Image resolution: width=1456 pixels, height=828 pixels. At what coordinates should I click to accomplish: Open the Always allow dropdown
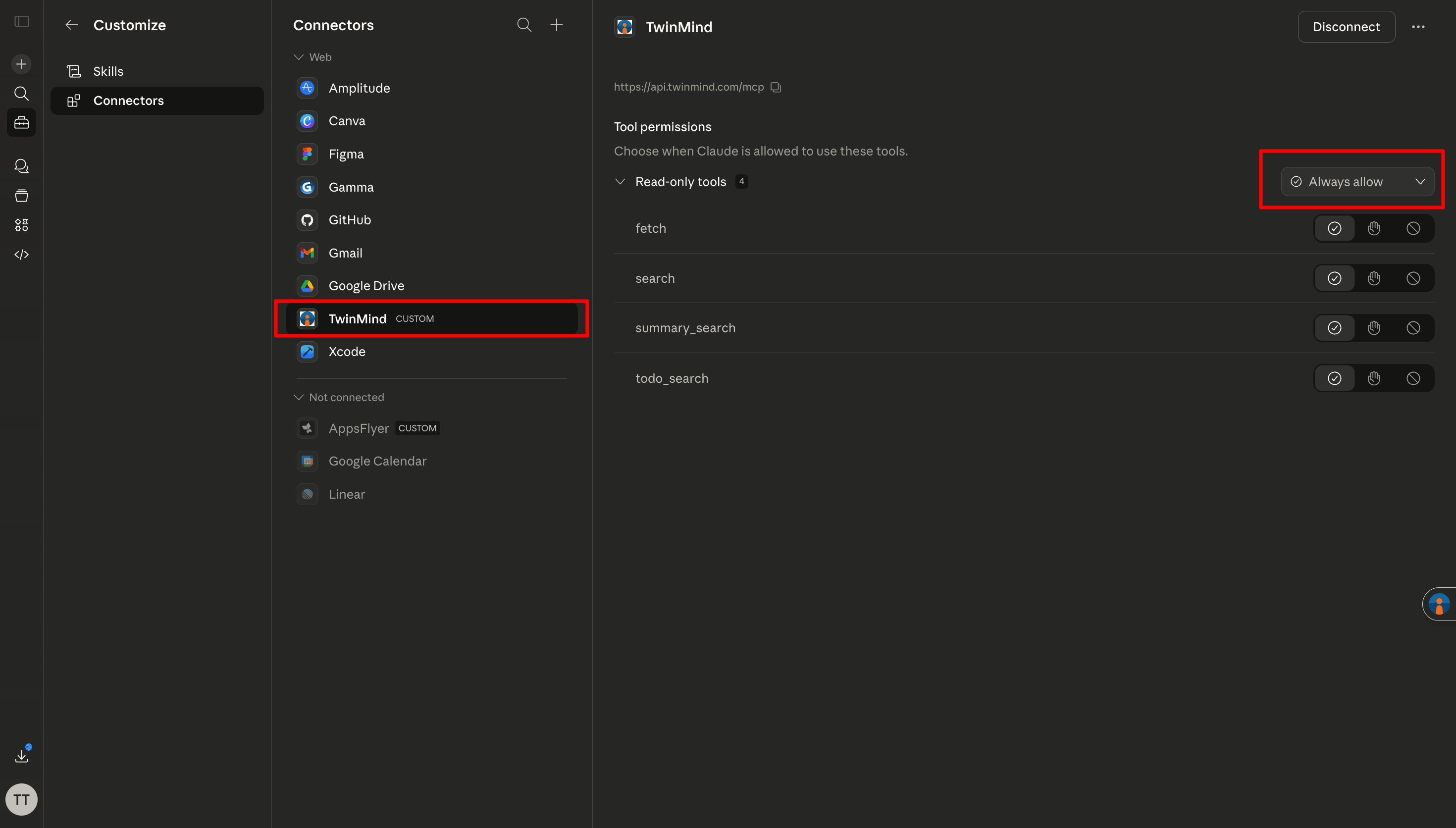[x=1357, y=182]
